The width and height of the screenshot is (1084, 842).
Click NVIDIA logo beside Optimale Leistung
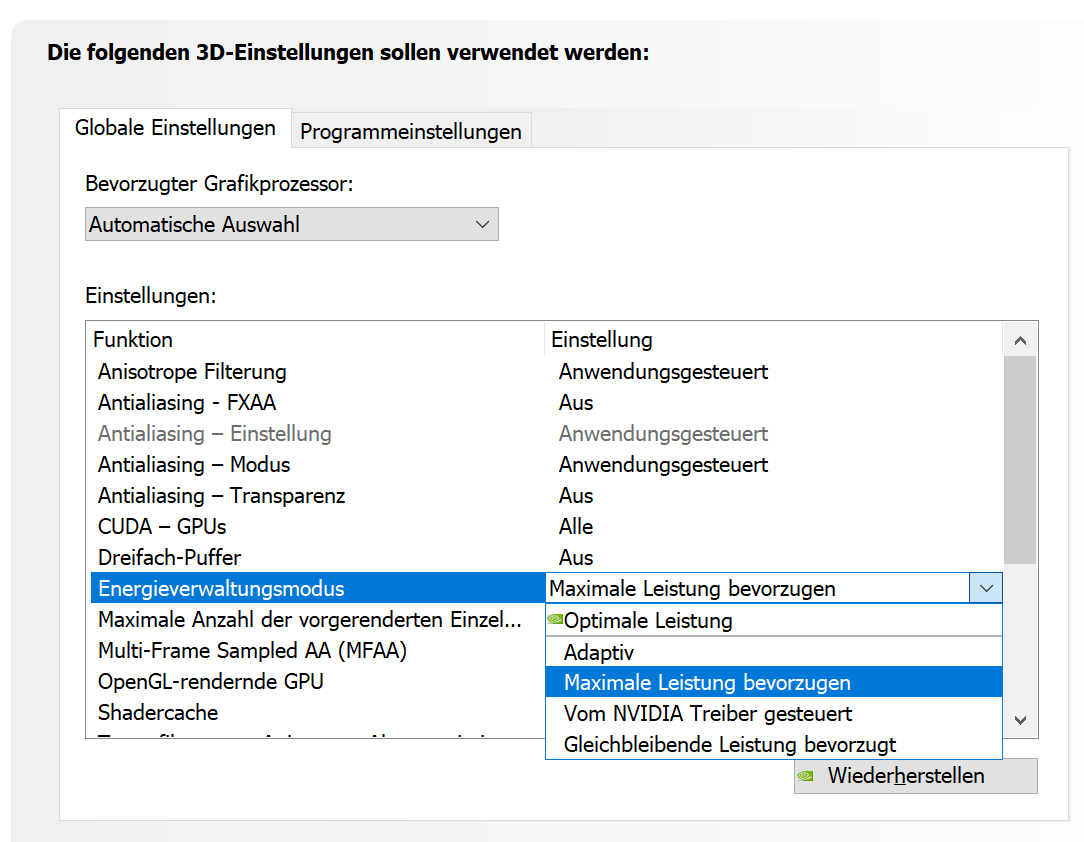[555, 619]
